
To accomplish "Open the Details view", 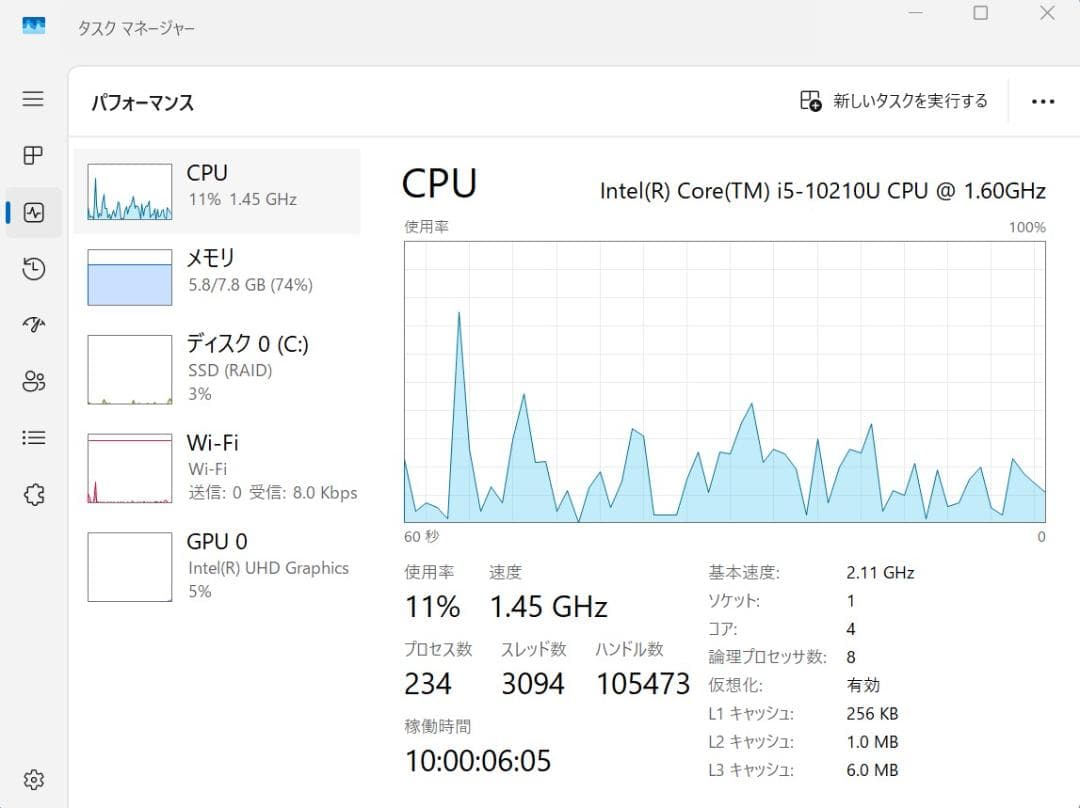I will pyautogui.click(x=33, y=437).
